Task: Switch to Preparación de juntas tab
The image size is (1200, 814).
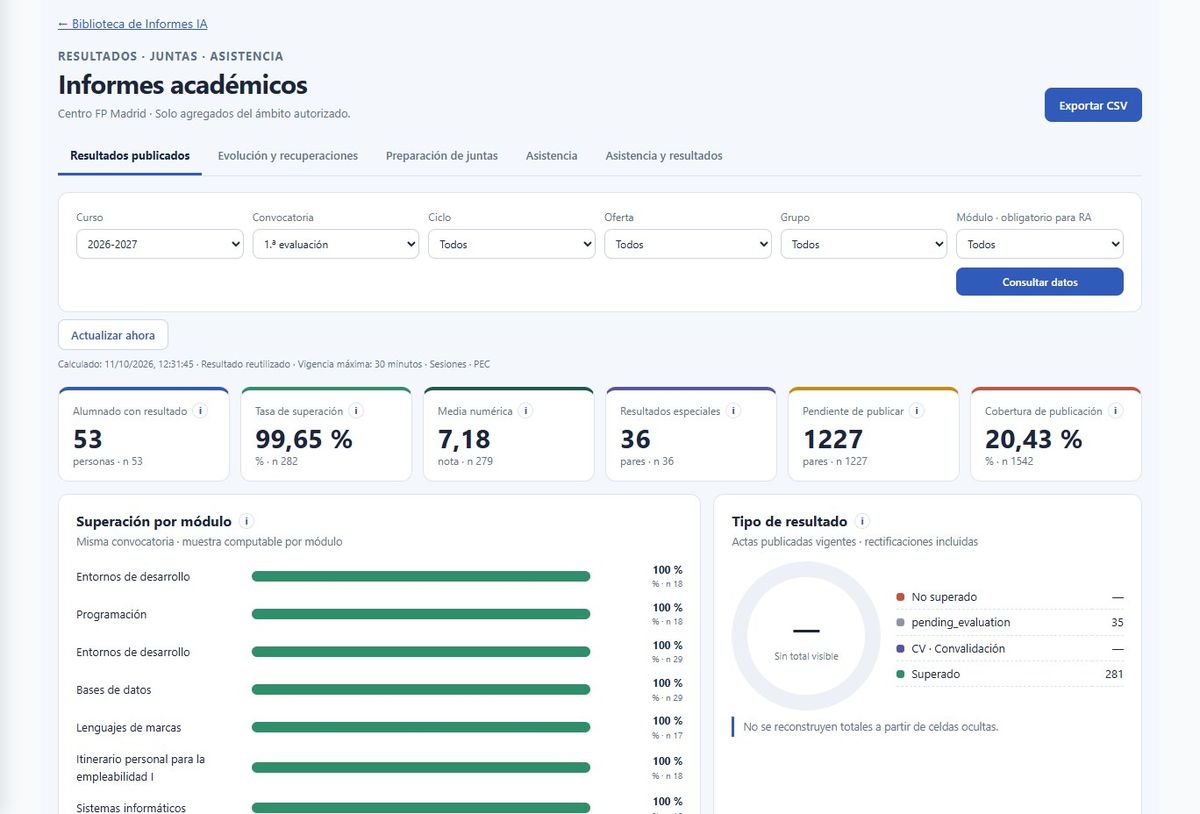Action: click(442, 156)
